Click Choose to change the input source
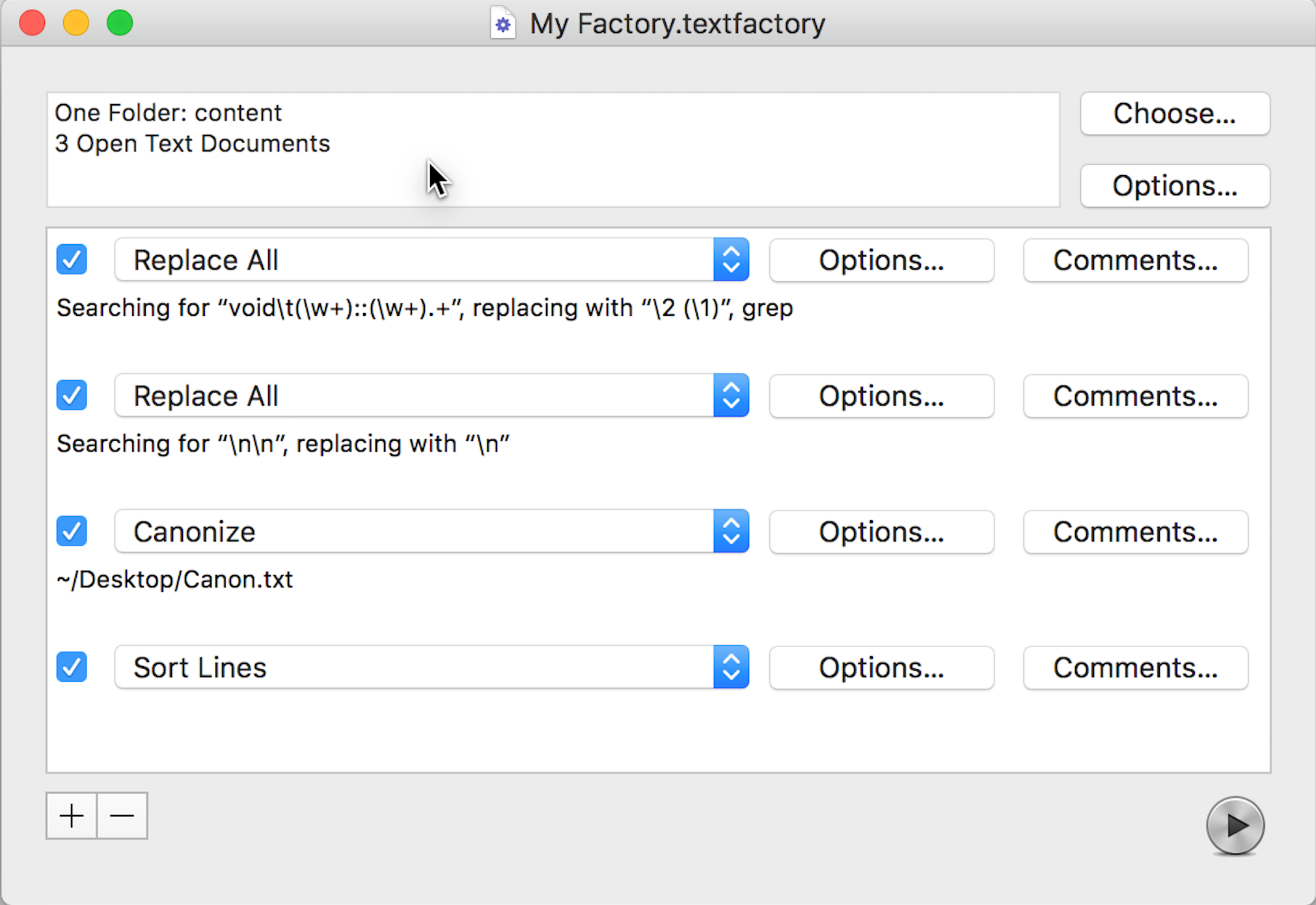This screenshot has height=905, width=1316. [1174, 113]
